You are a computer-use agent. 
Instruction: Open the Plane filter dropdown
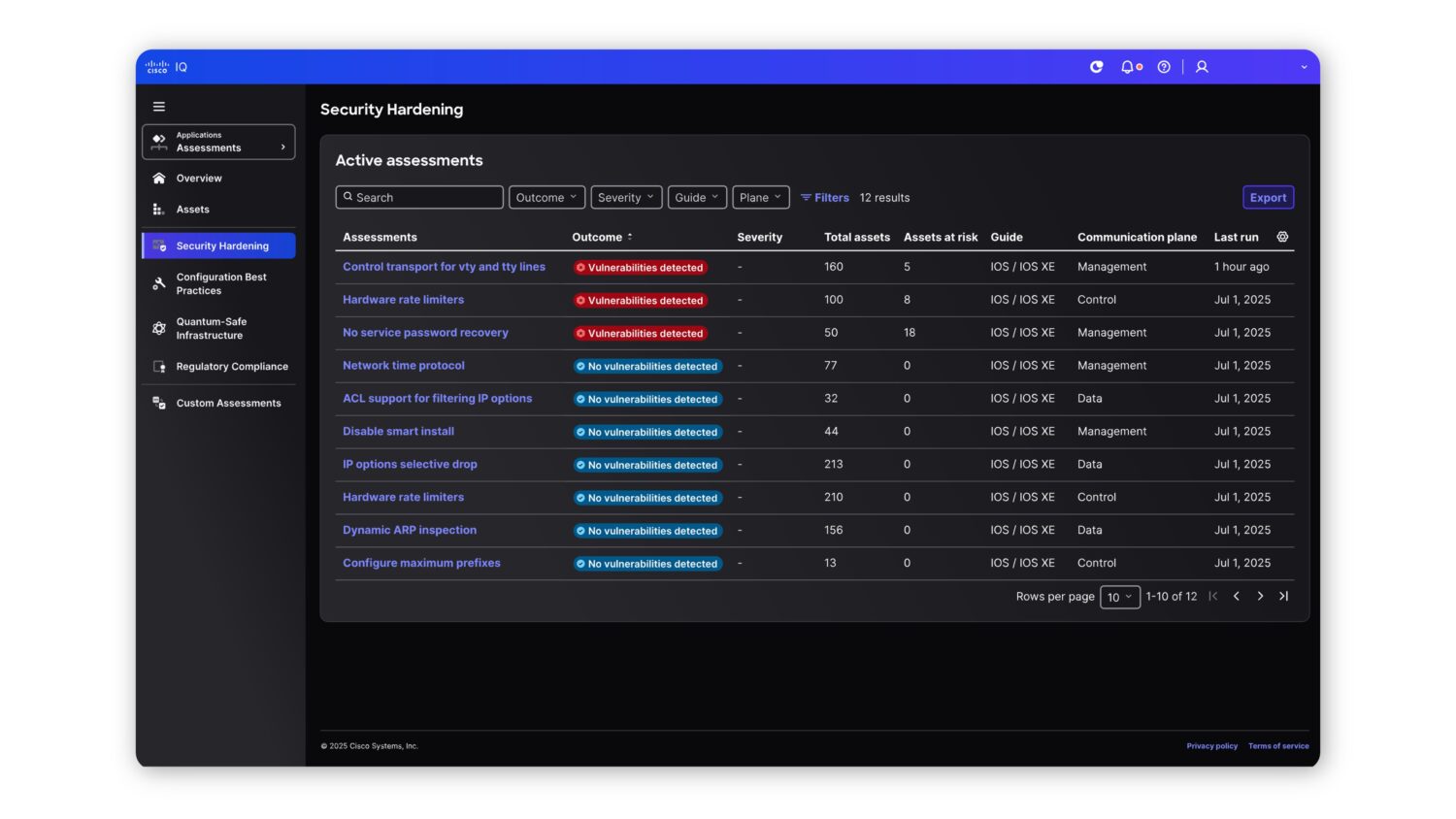click(x=760, y=197)
